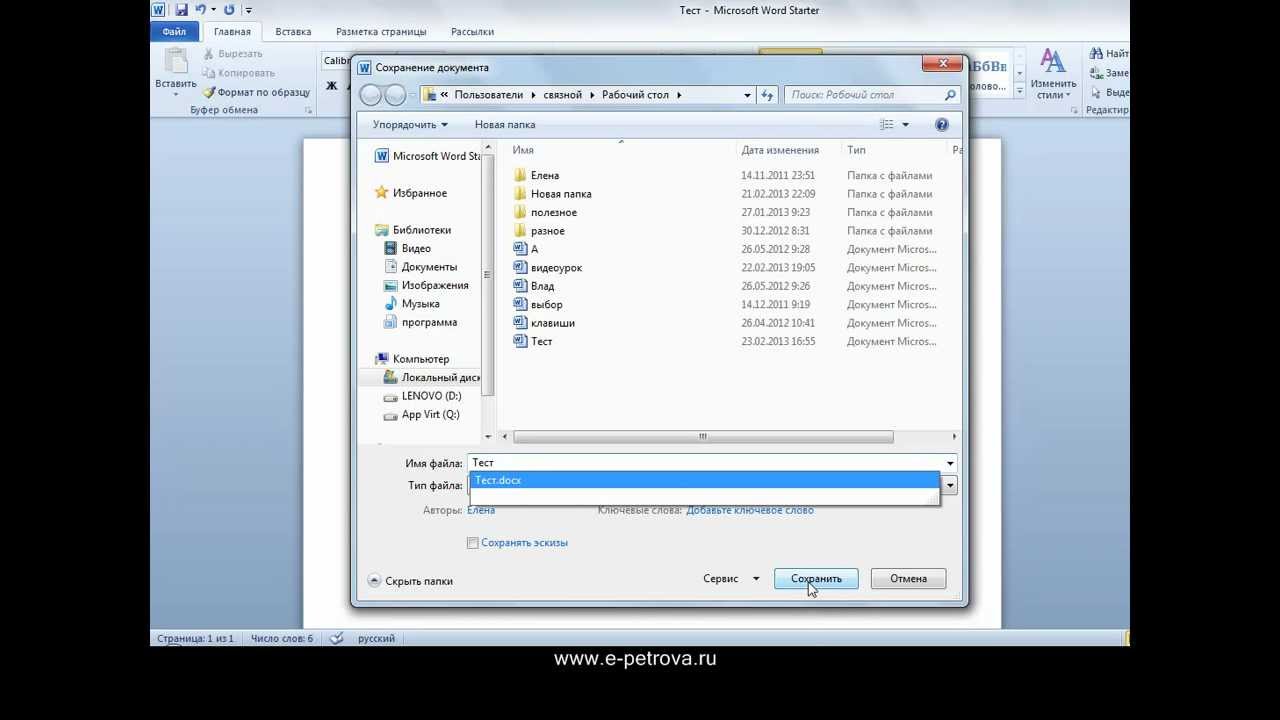Image resolution: width=1280 pixels, height=720 pixels.
Task: Open the Разметка страницы ribbon tab
Action: (x=381, y=32)
